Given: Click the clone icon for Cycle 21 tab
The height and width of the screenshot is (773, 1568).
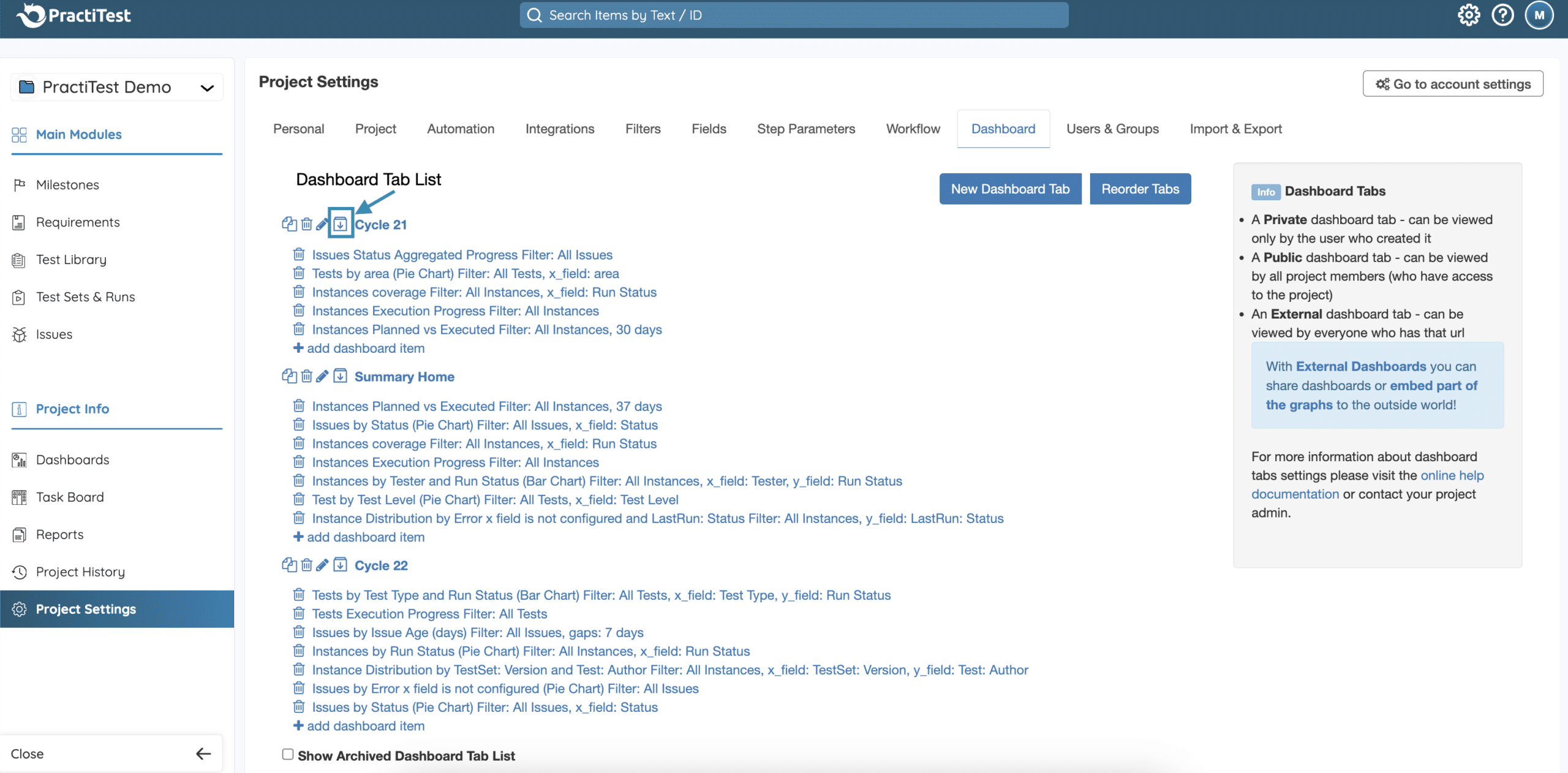Looking at the screenshot, I should click(x=289, y=224).
